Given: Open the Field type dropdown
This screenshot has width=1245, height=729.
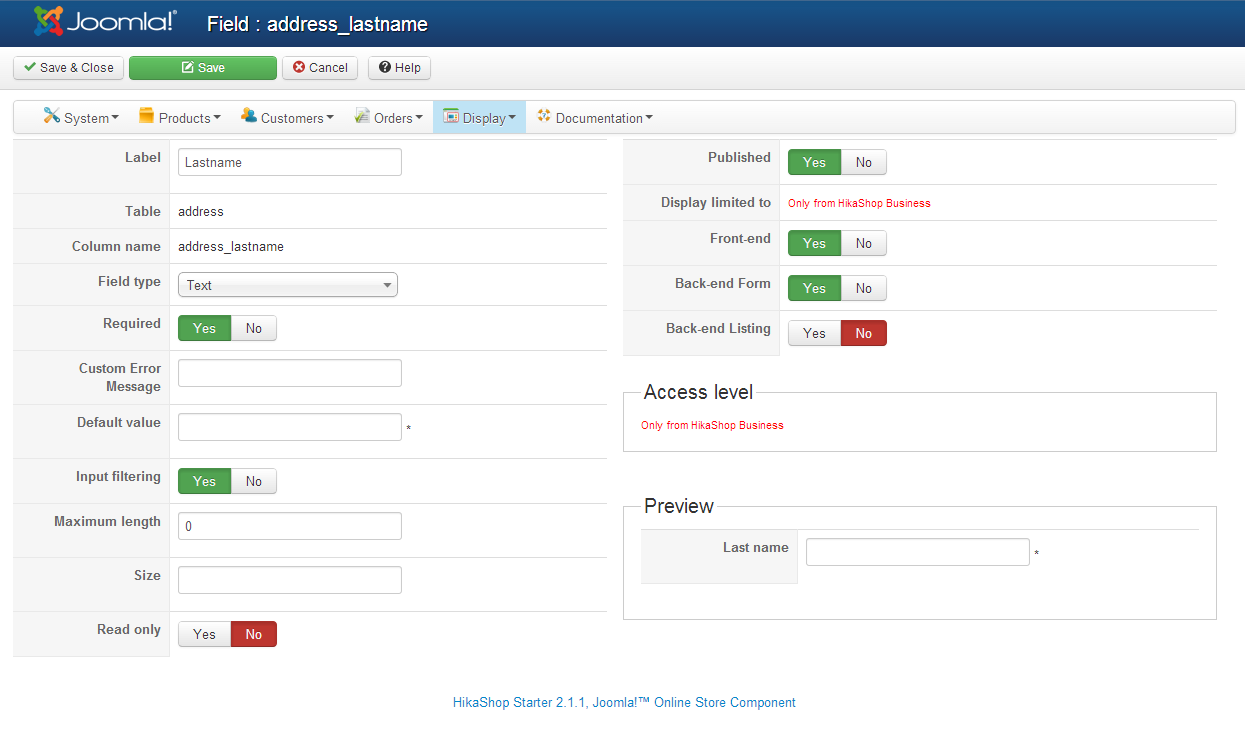Looking at the screenshot, I should pyautogui.click(x=288, y=285).
